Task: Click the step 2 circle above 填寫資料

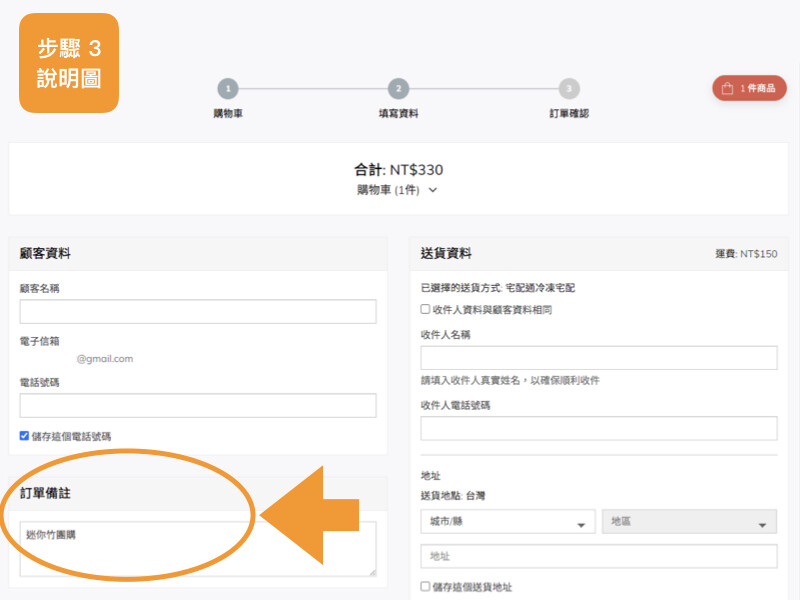Action: pyautogui.click(x=400, y=88)
